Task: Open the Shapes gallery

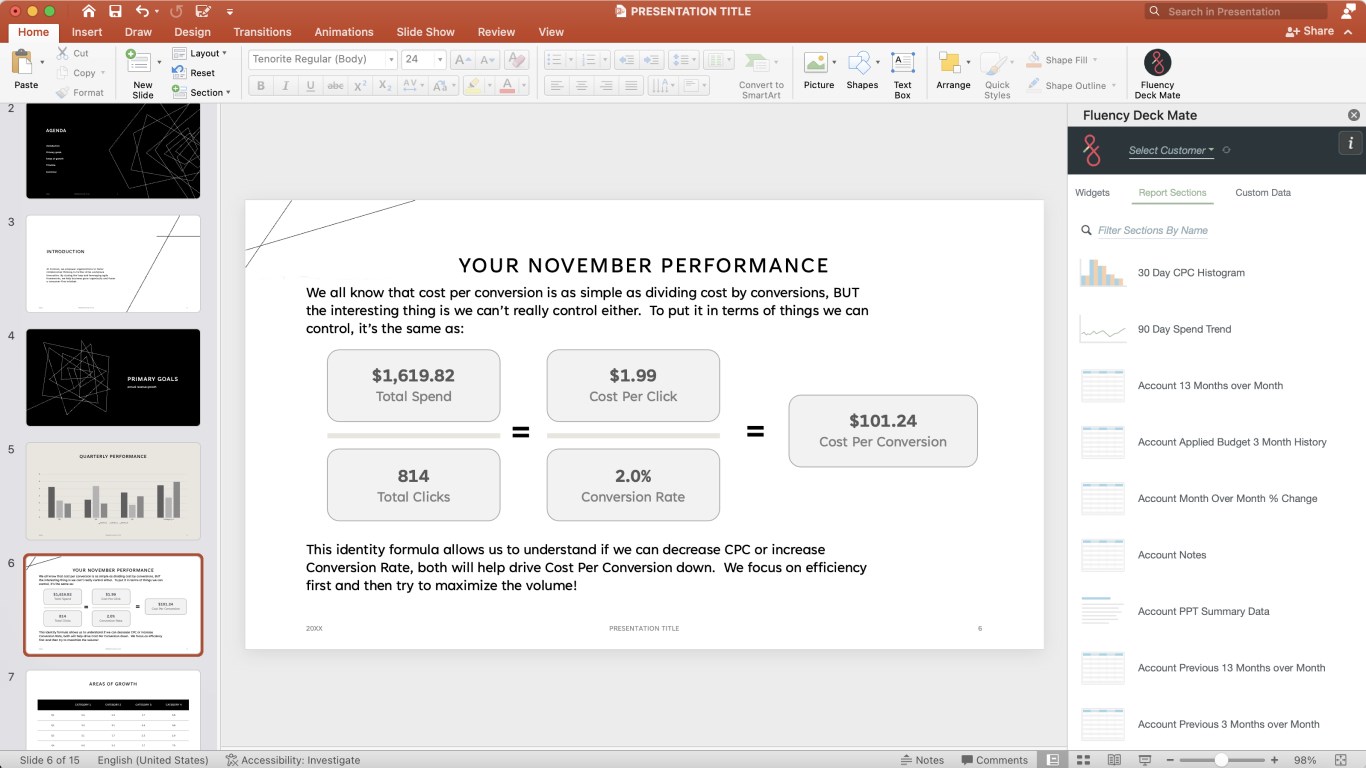Action: coord(860,70)
